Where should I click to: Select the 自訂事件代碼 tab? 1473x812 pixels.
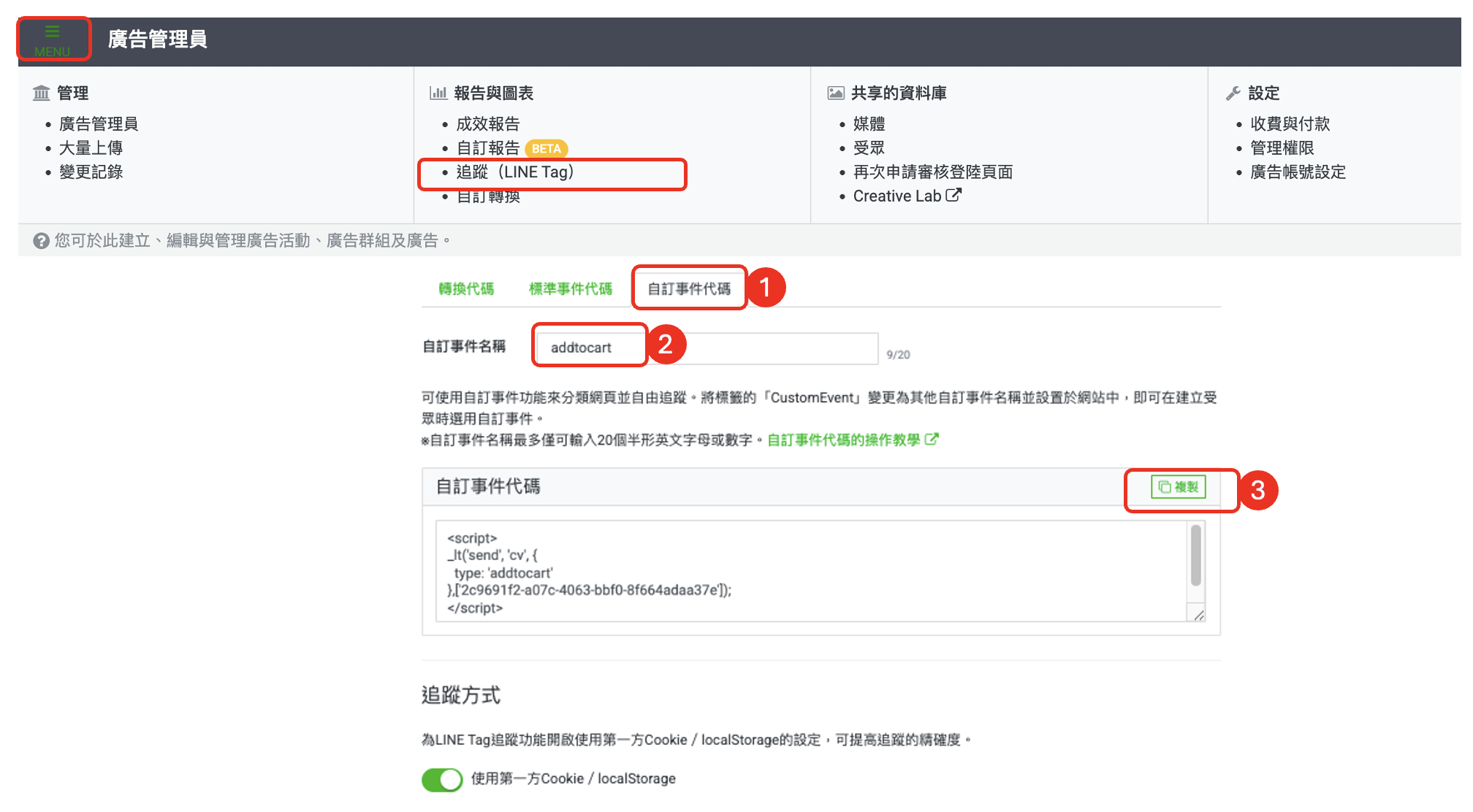[x=689, y=289]
